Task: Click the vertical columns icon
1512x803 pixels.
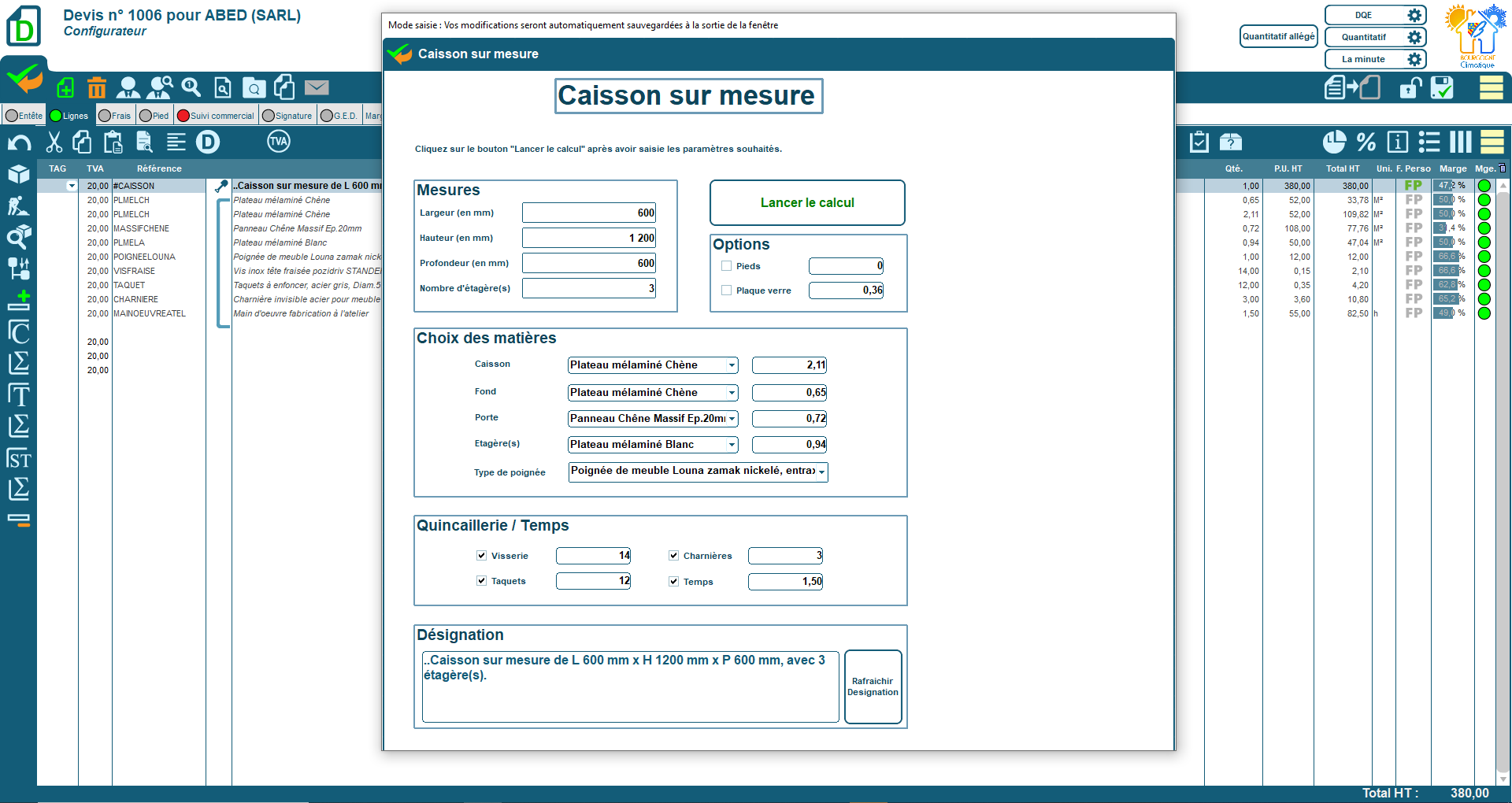Action: click(x=1461, y=142)
